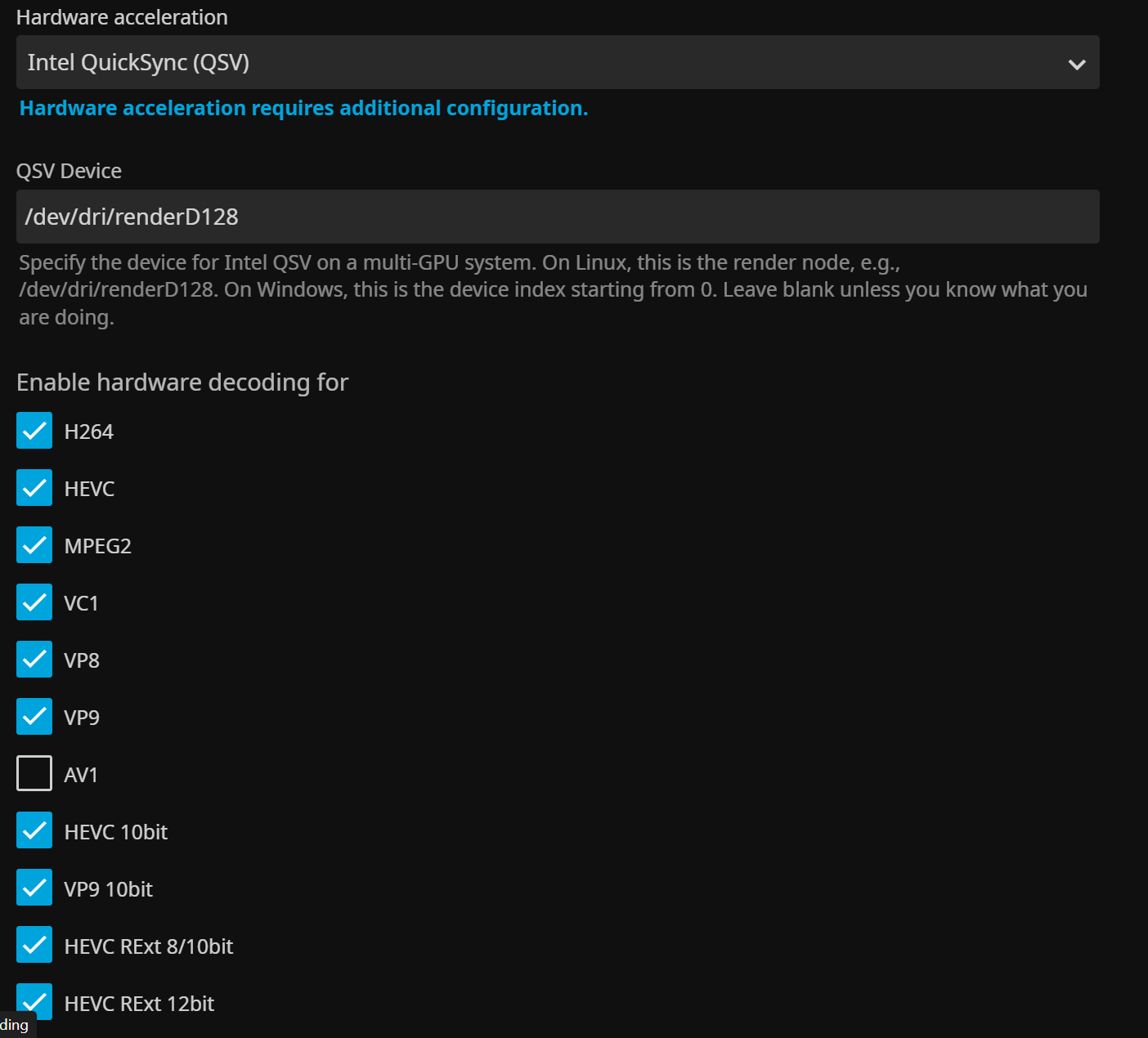Toggle the VC1 decoding checkbox

tap(34, 602)
